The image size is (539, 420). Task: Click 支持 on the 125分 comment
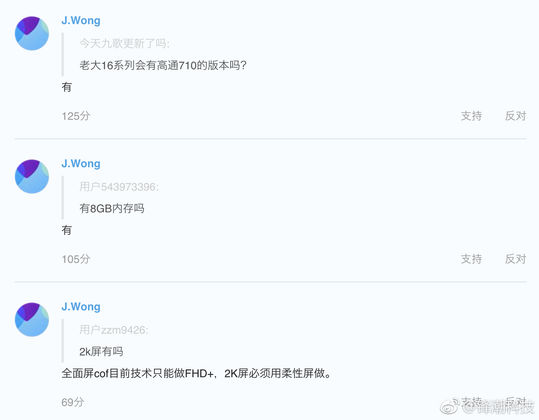point(471,116)
